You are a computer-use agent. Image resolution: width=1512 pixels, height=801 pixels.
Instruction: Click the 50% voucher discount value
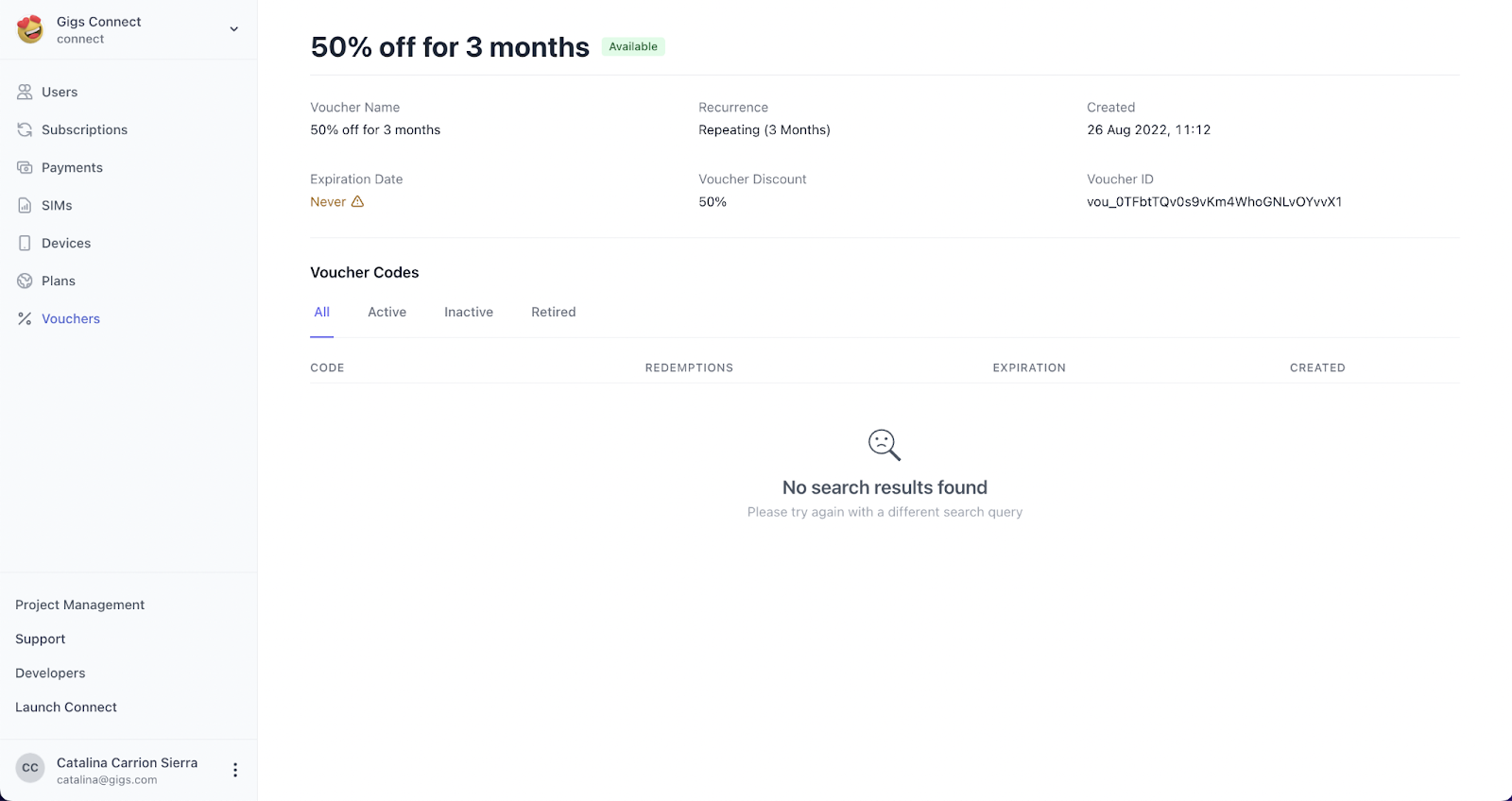[x=713, y=201]
